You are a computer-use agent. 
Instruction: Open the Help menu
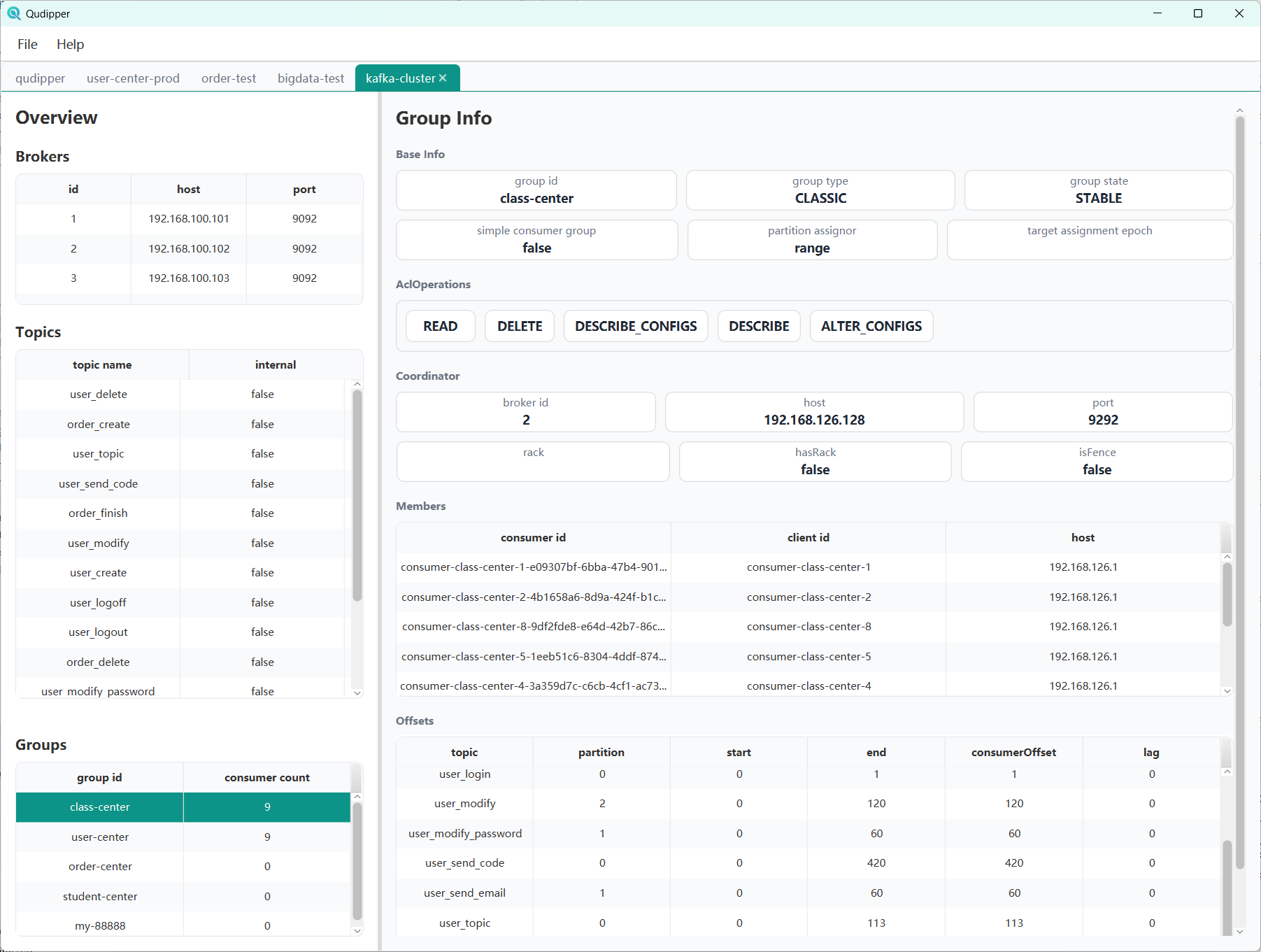pos(70,44)
